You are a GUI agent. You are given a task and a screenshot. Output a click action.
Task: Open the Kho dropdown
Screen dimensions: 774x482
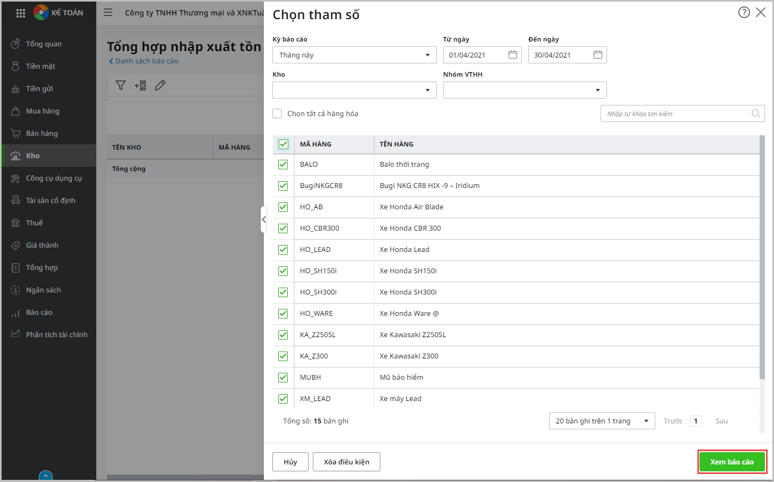(354, 90)
